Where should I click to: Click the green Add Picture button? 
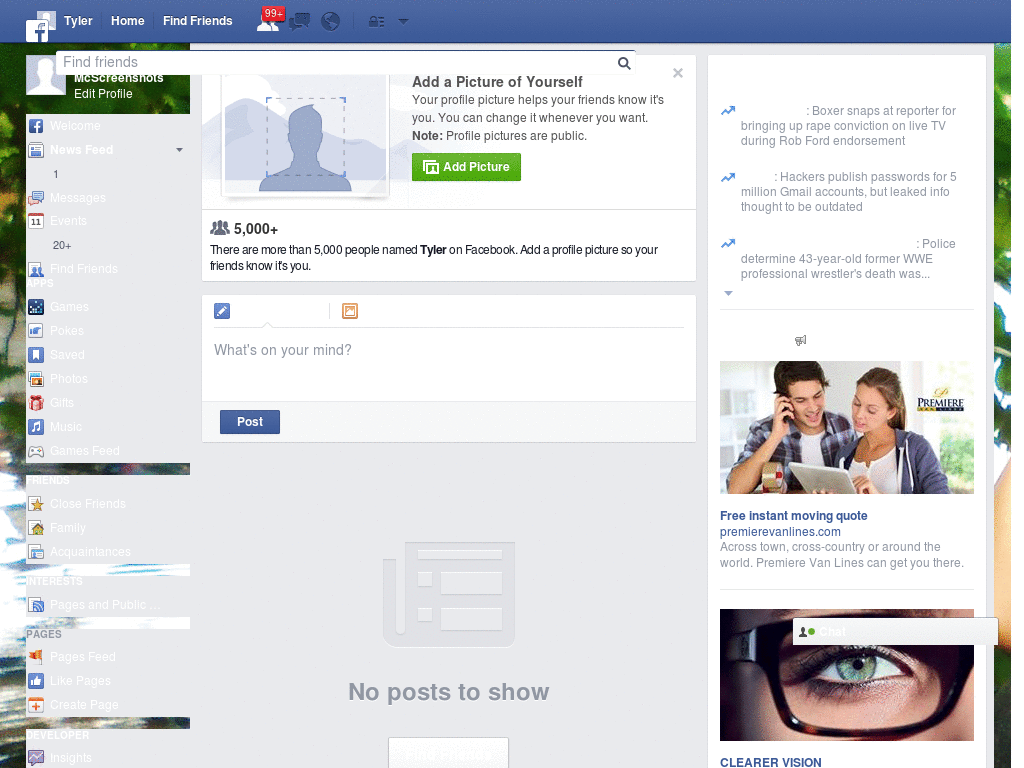click(x=466, y=167)
